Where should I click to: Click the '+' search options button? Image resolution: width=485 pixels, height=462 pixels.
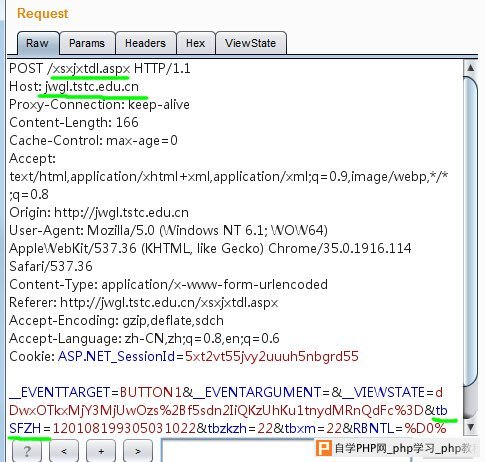coord(101,451)
